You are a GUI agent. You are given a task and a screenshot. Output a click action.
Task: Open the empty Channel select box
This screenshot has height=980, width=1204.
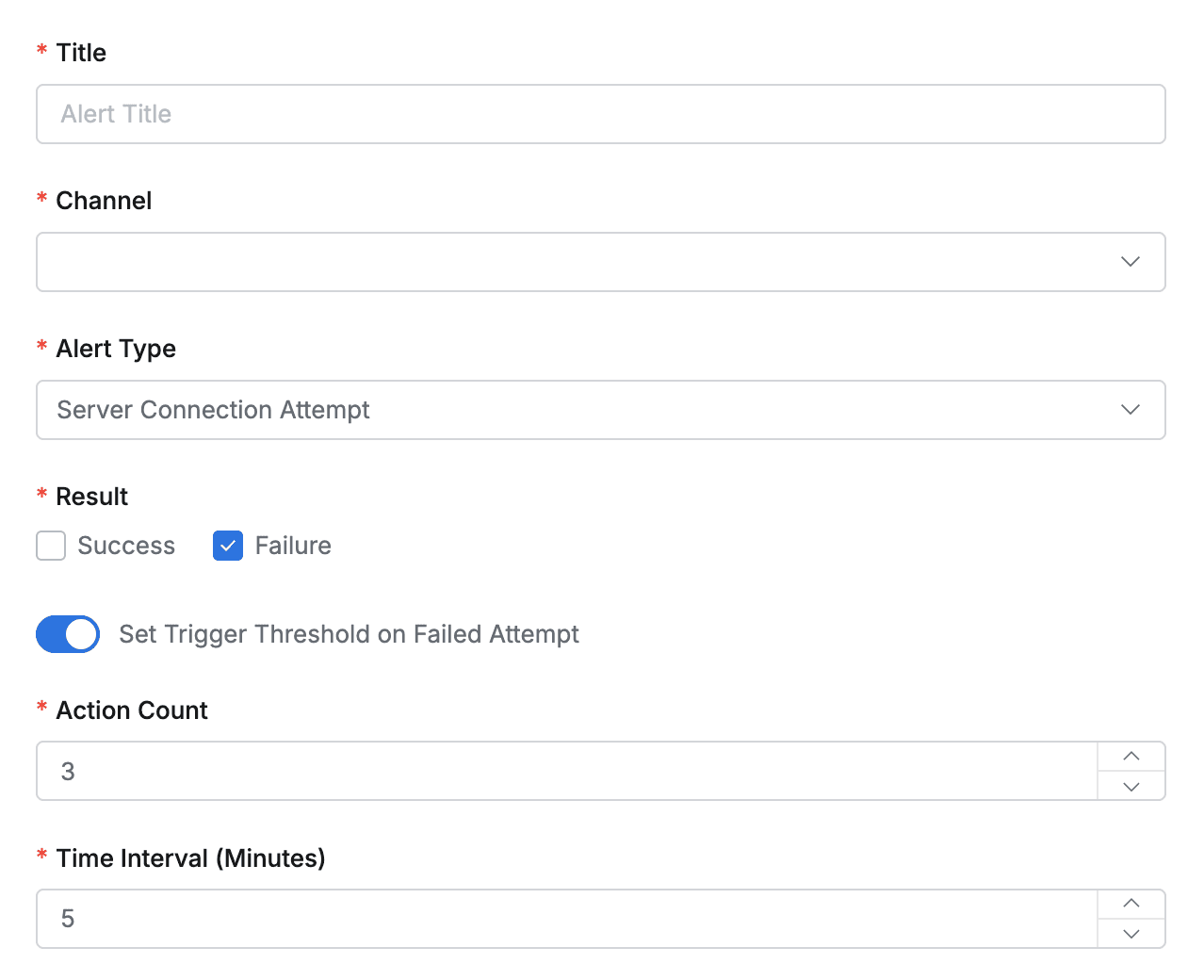tap(565, 262)
